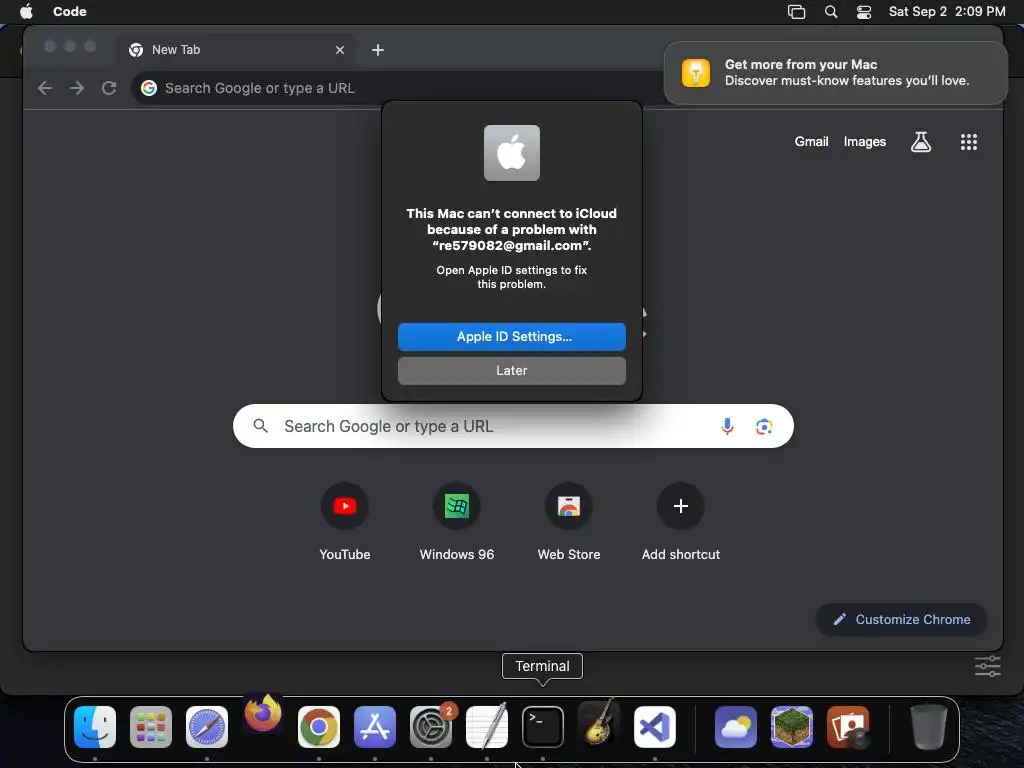Image resolution: width=1024 pixels, height=768 pixels.
Task: Click the Google search box on page
Action: (513, 426)
